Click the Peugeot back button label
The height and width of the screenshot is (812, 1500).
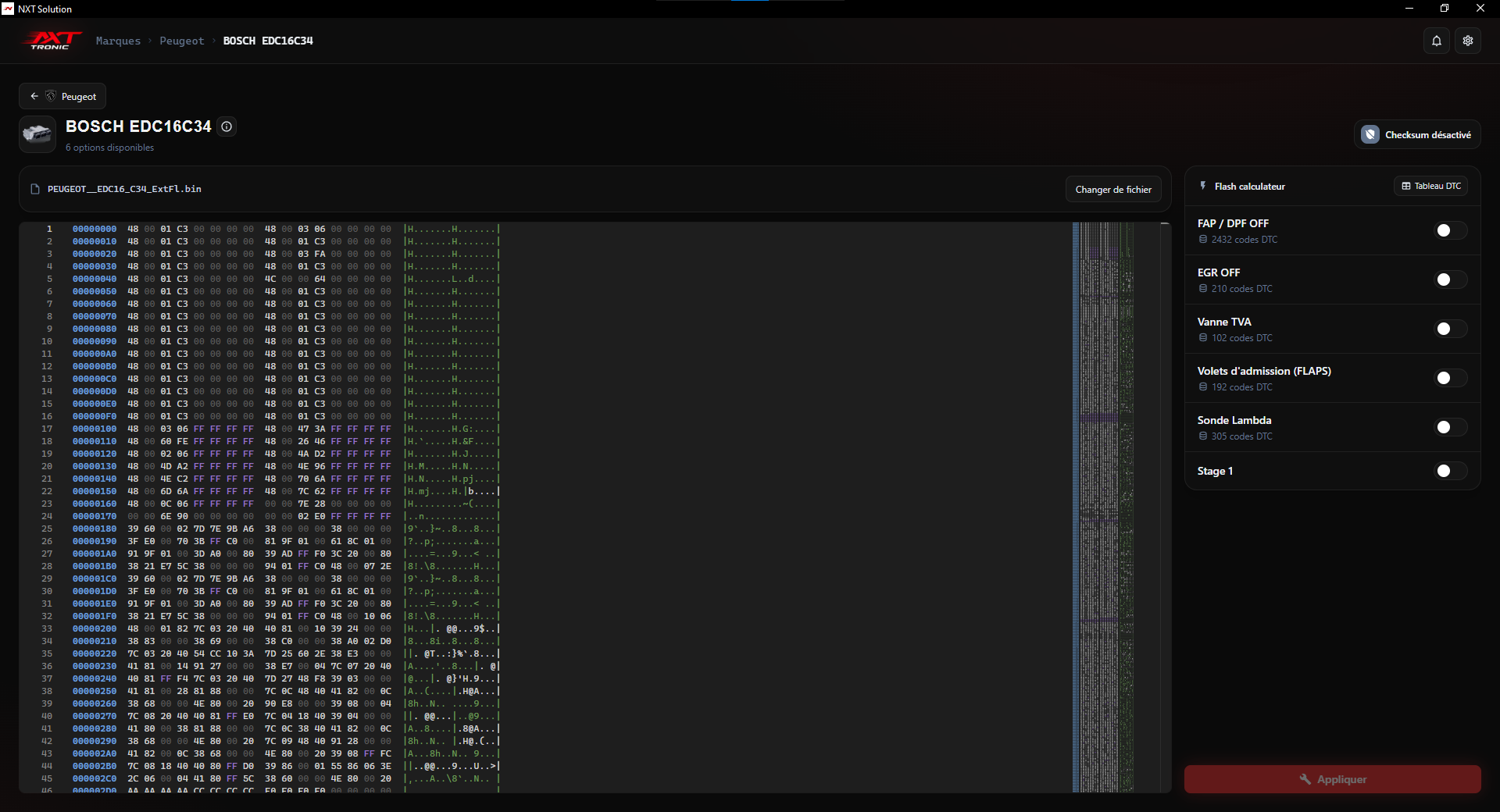click(x=79, y=97)
